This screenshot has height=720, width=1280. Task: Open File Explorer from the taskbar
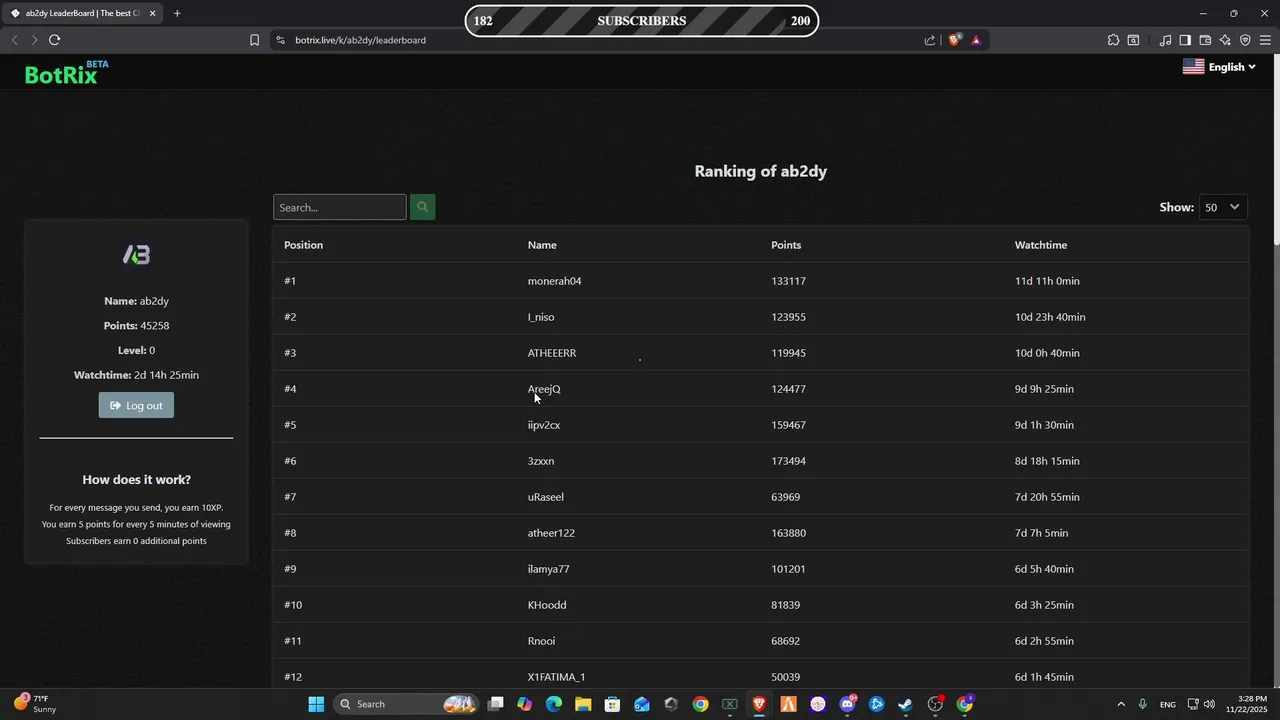point(583,704)
